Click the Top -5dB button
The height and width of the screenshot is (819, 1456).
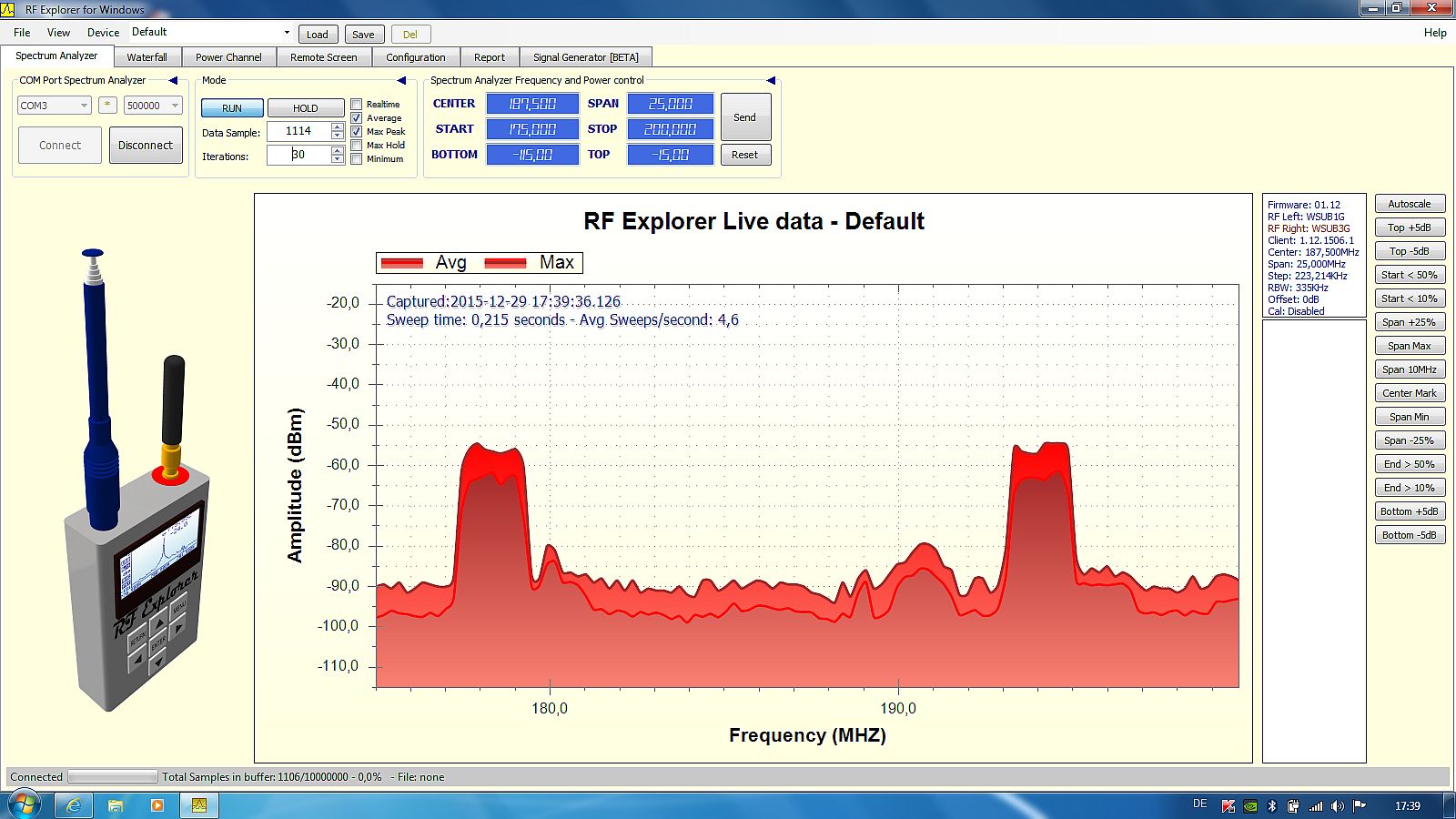(x=1410, y=251)
